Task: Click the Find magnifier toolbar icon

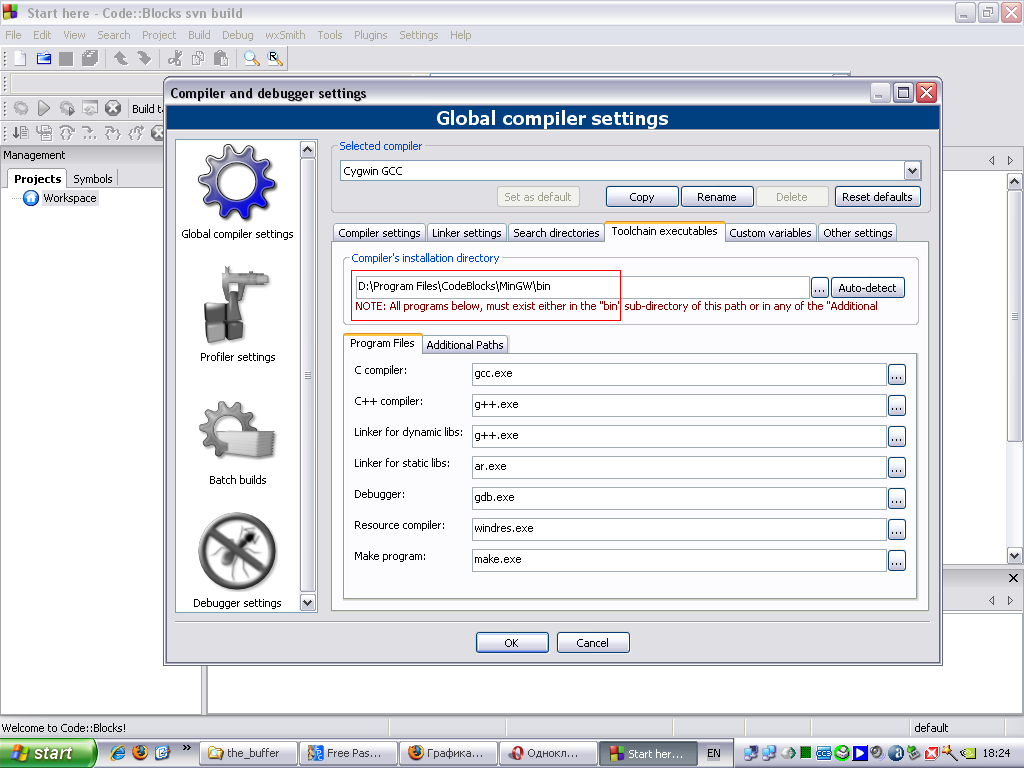Action: (251, 59)
